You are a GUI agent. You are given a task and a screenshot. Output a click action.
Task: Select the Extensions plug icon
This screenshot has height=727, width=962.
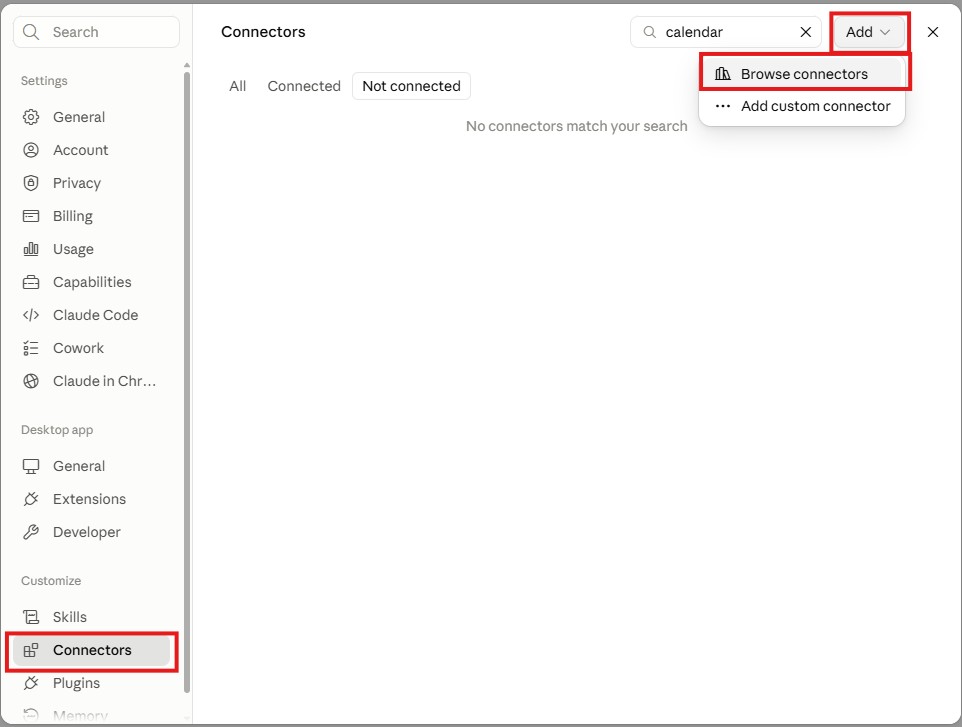click(31, 499)
